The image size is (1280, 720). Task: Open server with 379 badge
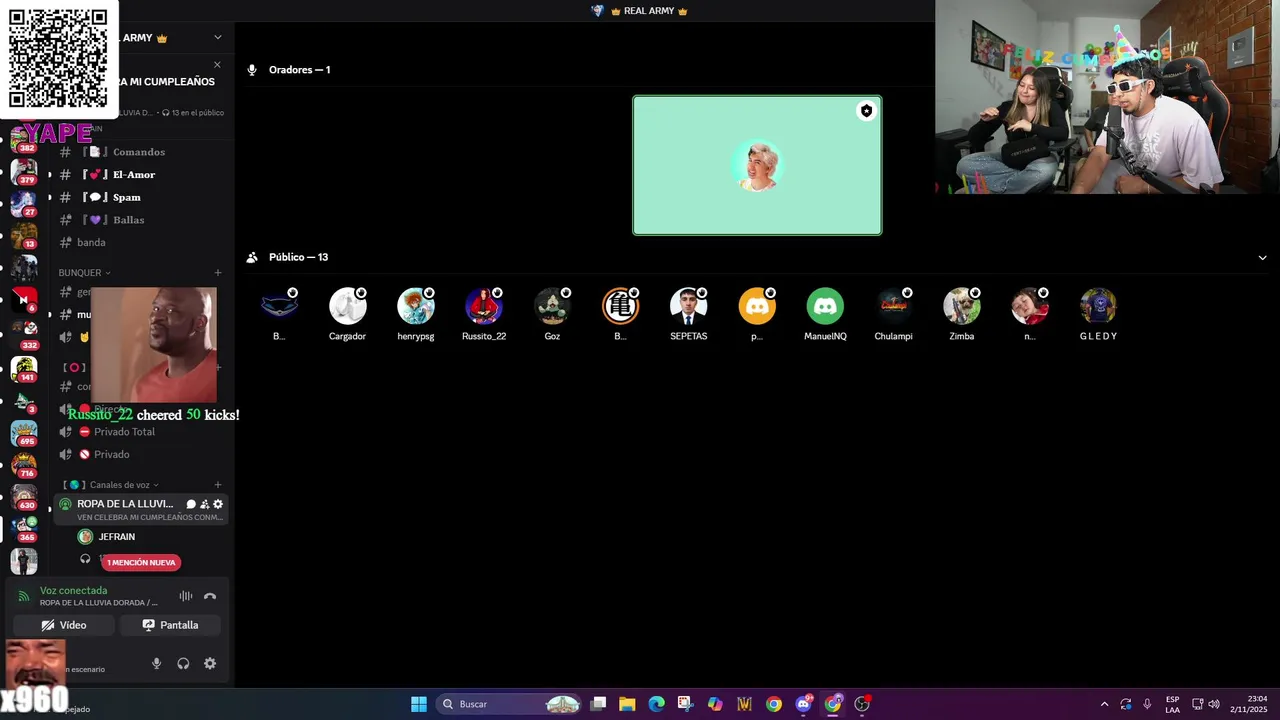click(24, 173)
